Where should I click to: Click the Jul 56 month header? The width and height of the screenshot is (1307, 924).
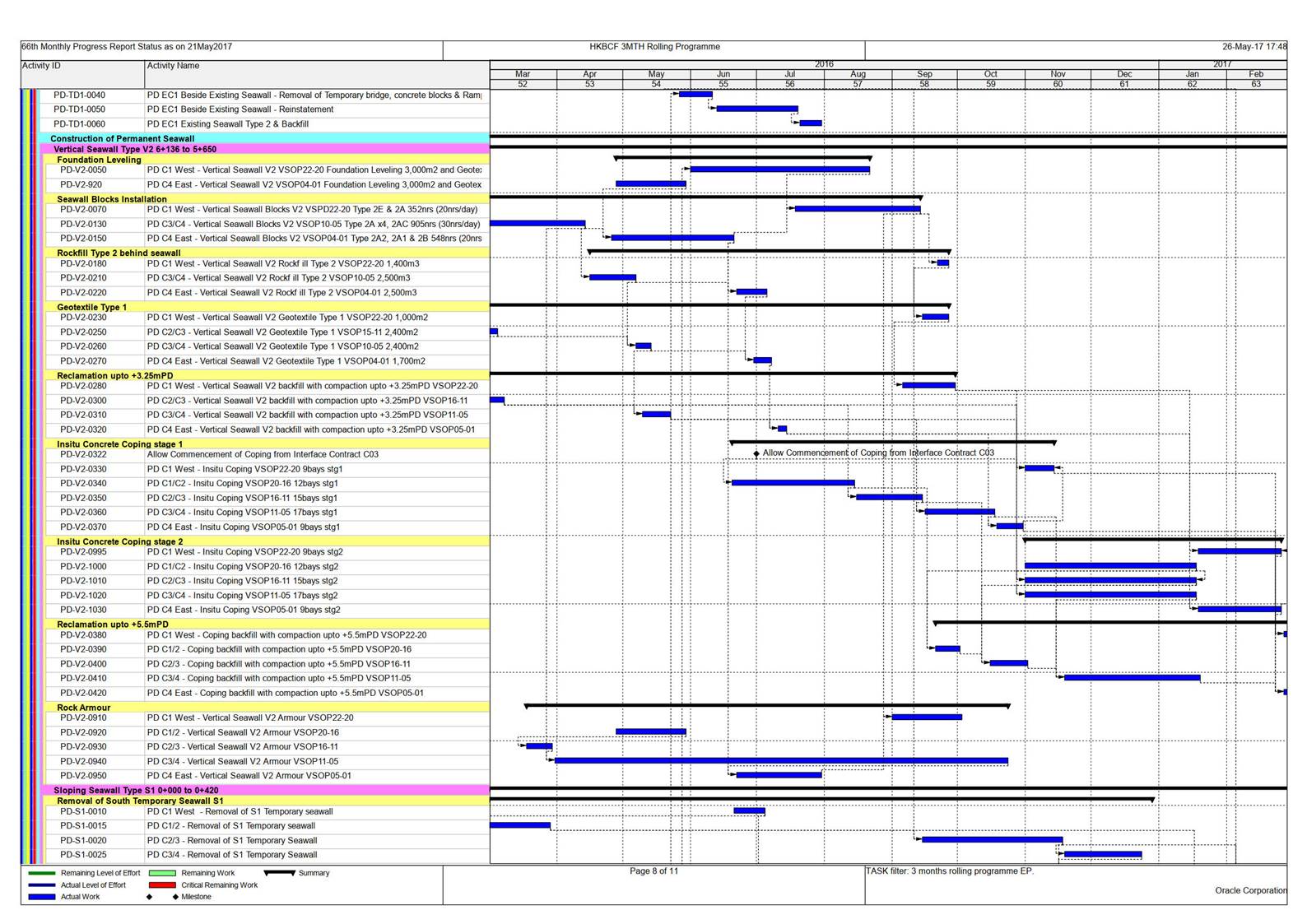point(790,79)
